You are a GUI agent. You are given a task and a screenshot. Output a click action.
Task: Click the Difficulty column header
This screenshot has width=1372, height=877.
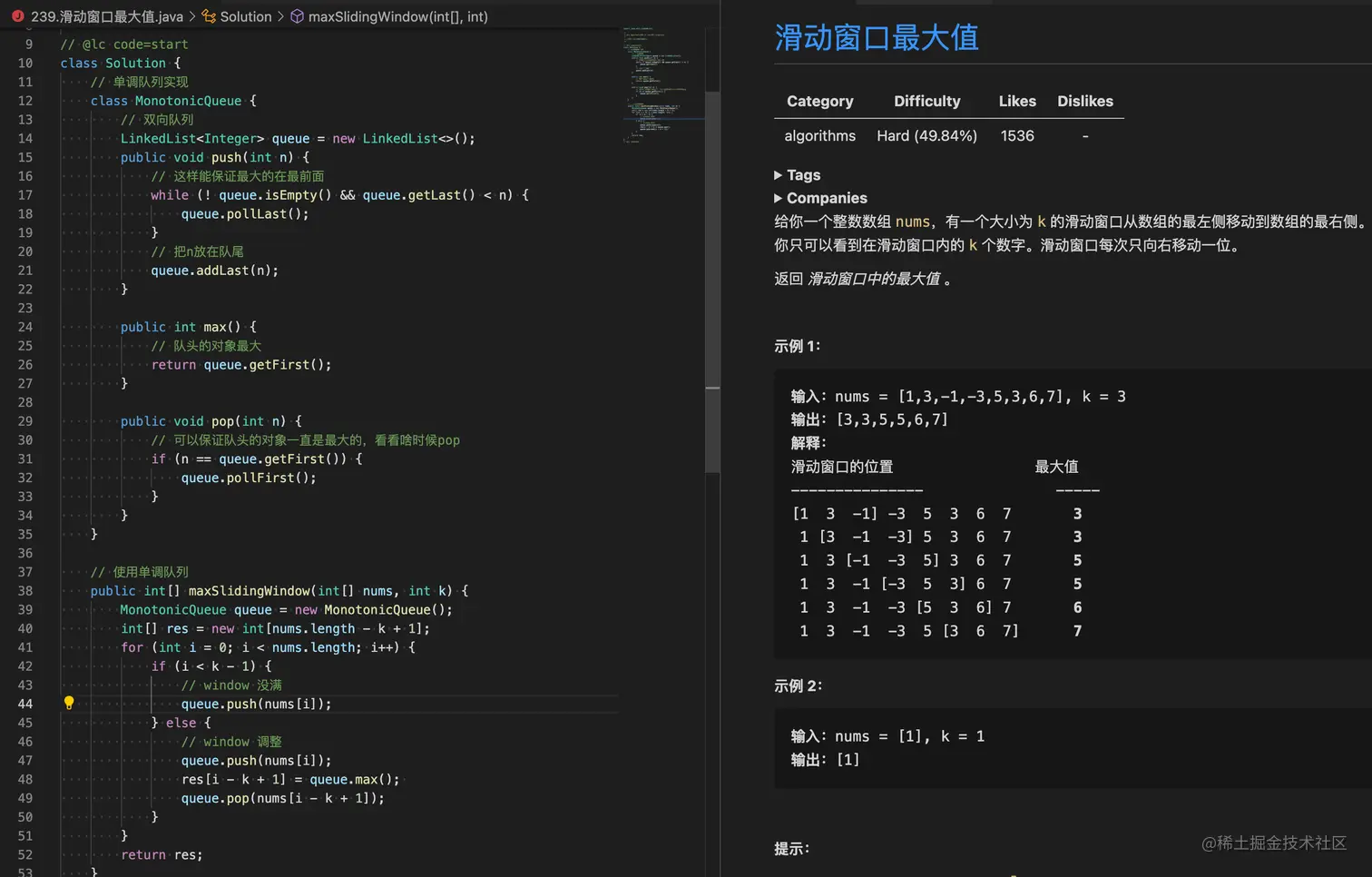click(x=926, y=102)
